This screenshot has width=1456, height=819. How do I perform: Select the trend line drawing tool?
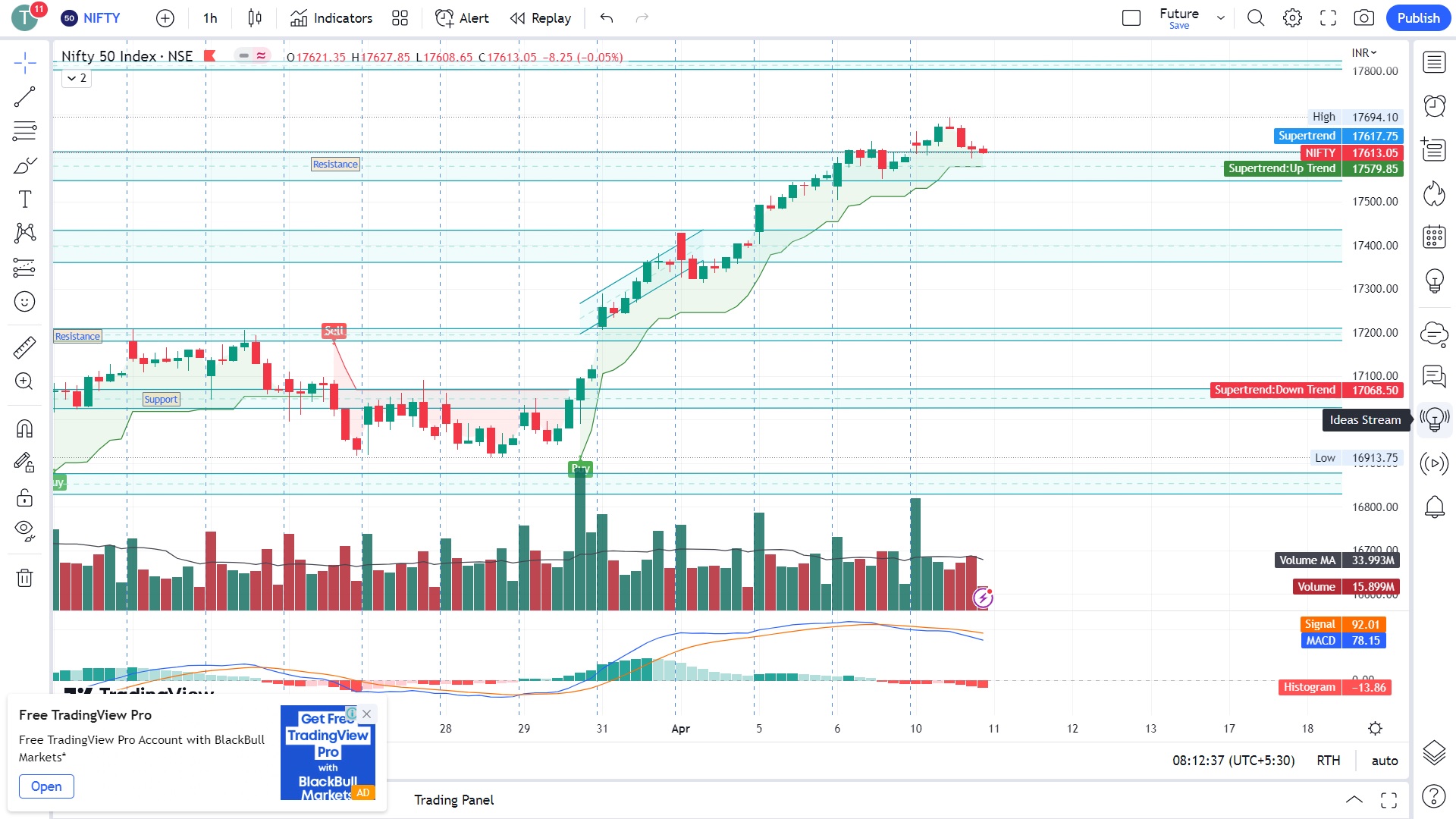(25, 97)
